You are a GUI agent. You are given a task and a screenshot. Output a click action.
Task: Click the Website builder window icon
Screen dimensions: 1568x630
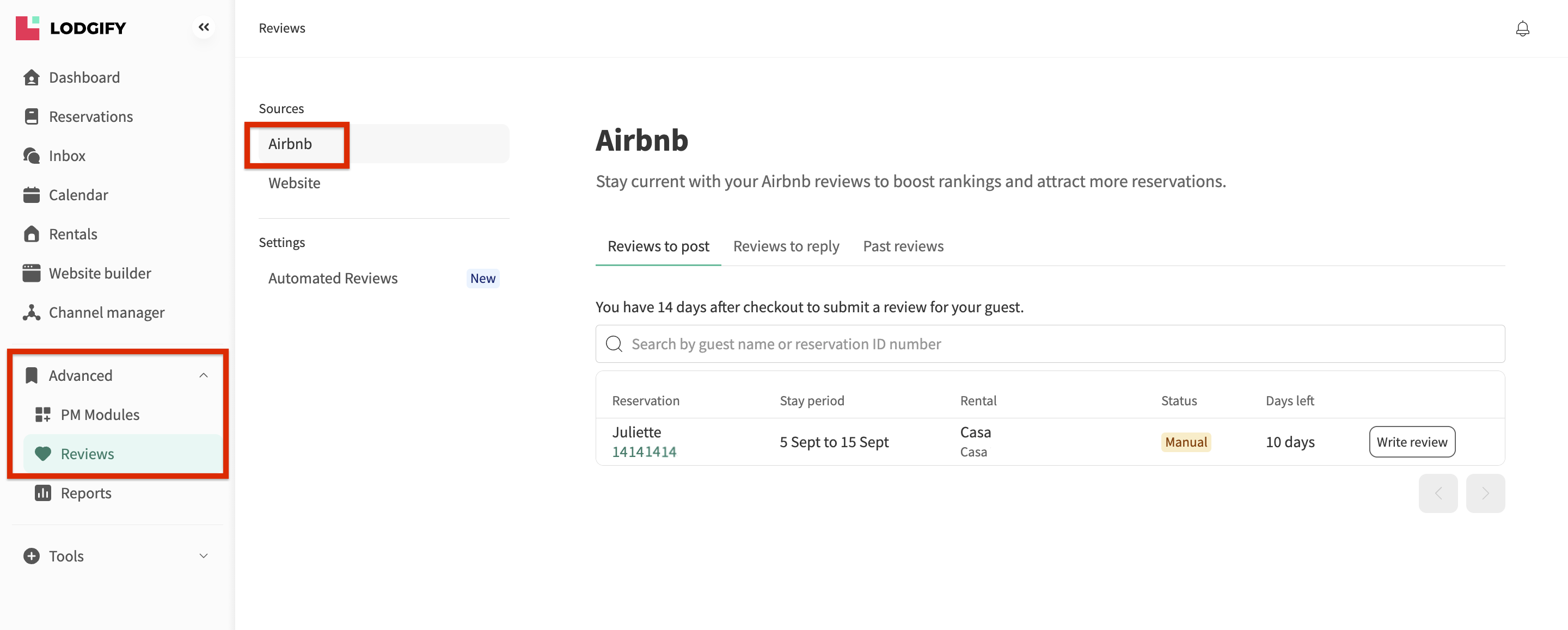pyautogui.click(x=32, y=274)
